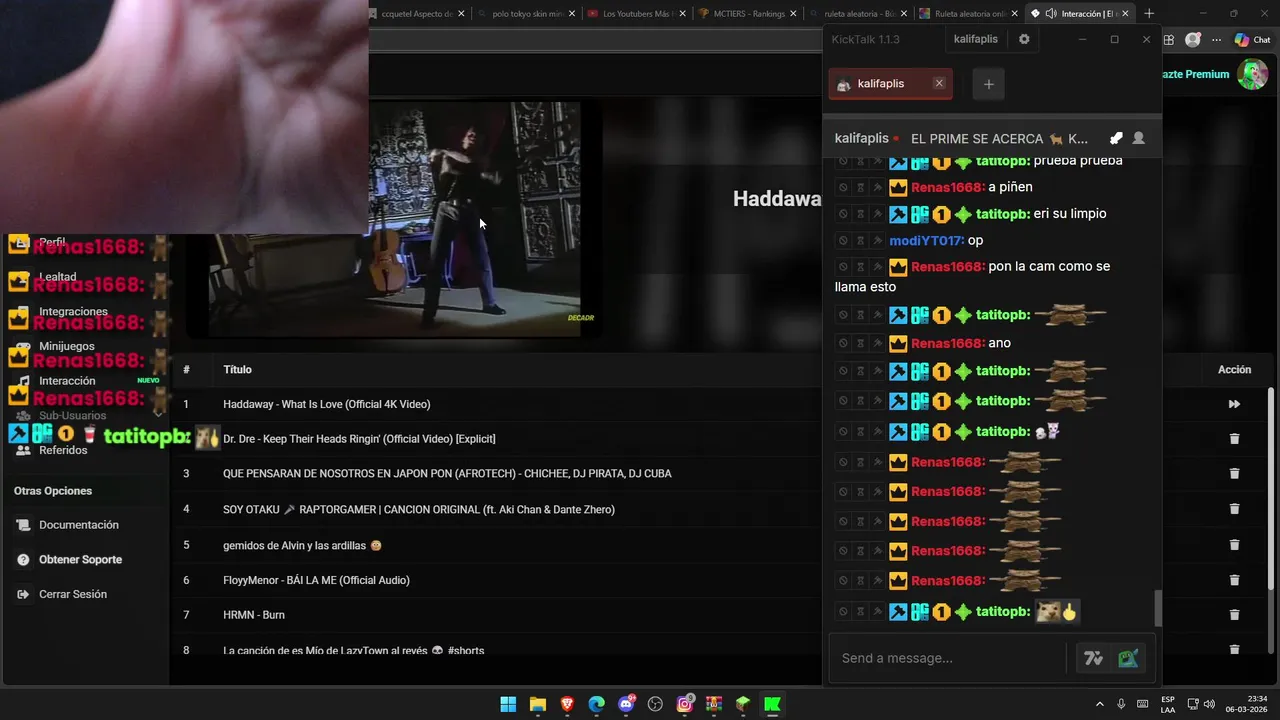The width and height of the screenshot is (1280, 720).
Task: Select 'FloyyMenor - BÁI LA ME' title
Action: coord(316,580)
